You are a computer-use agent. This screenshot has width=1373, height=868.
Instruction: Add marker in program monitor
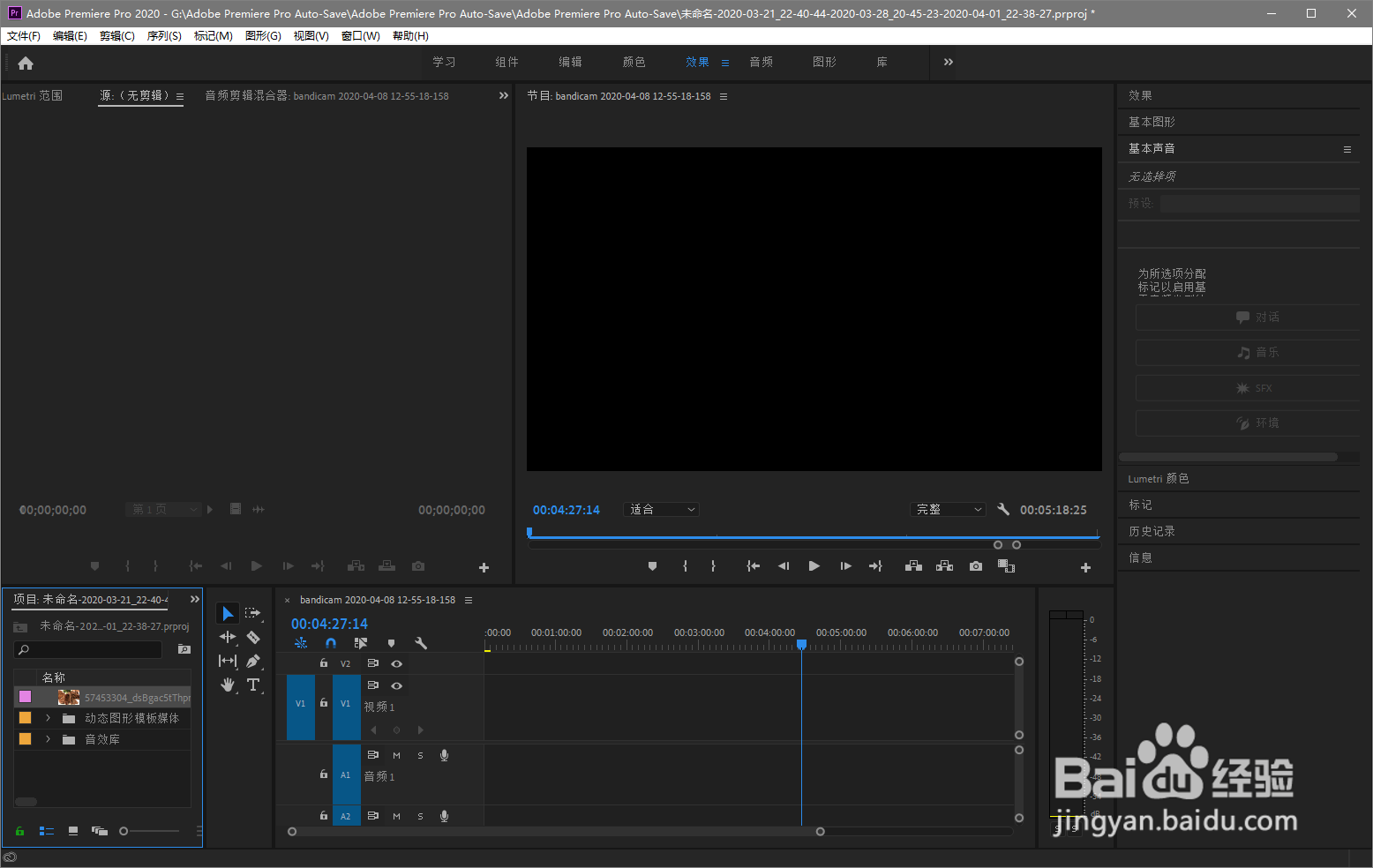[652, 566]
